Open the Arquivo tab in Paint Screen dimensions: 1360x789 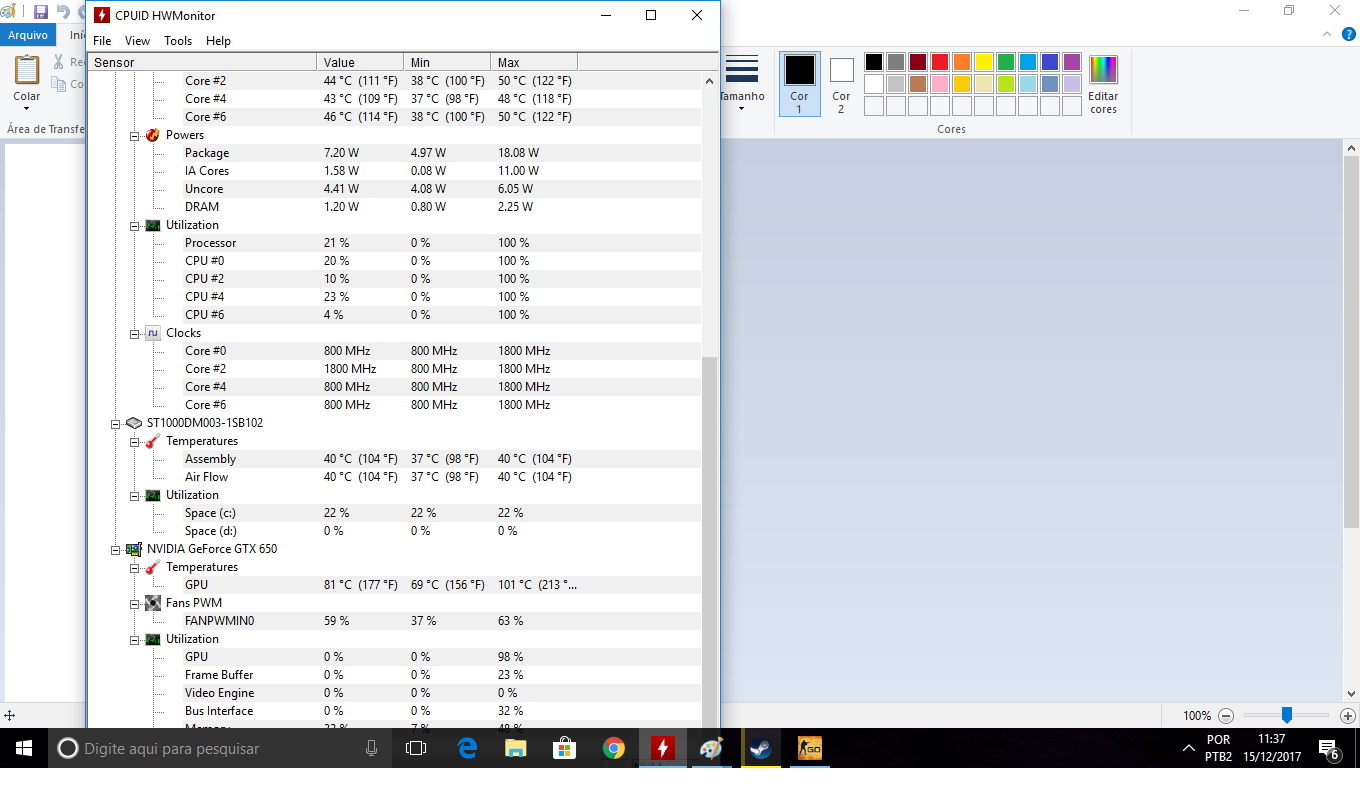point(29,34)
